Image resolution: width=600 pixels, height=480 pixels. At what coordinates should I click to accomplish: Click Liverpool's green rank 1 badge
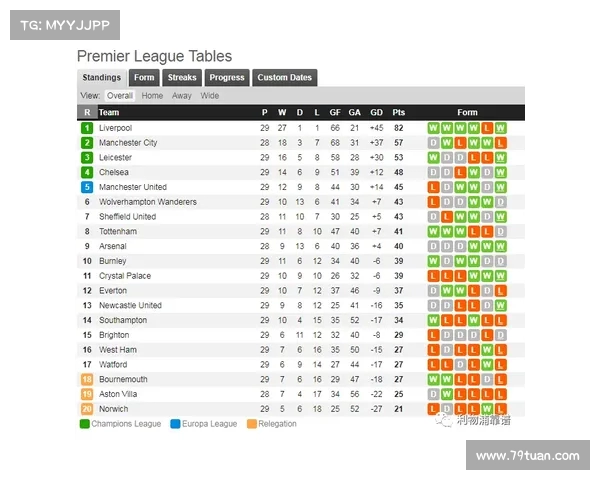(87, 128)
